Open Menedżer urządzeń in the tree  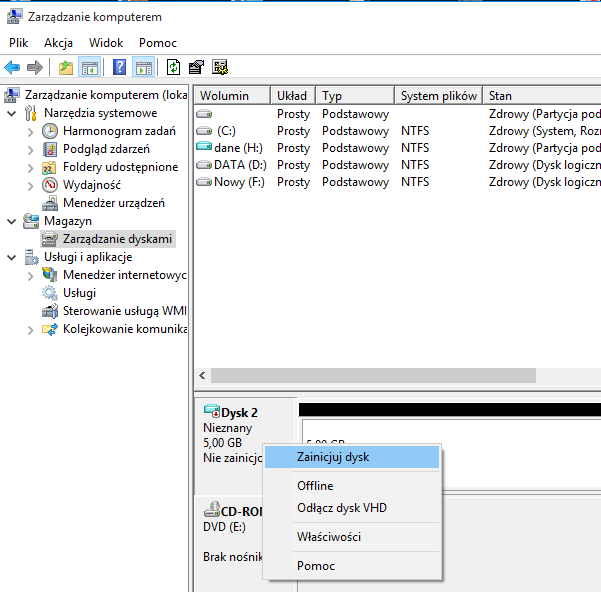pos(114,203)
